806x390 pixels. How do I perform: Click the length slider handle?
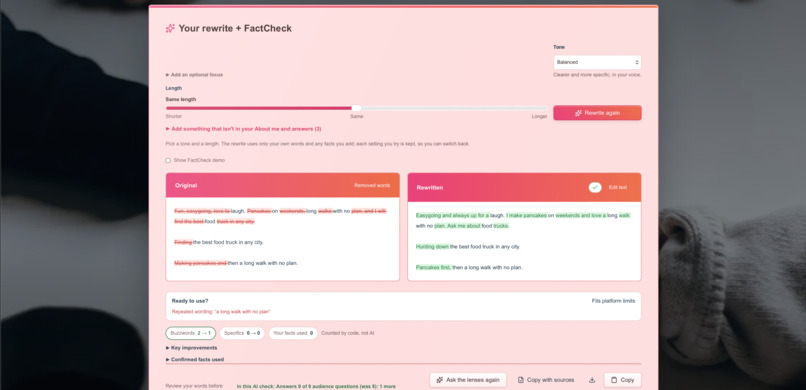(x=356, y=108)
